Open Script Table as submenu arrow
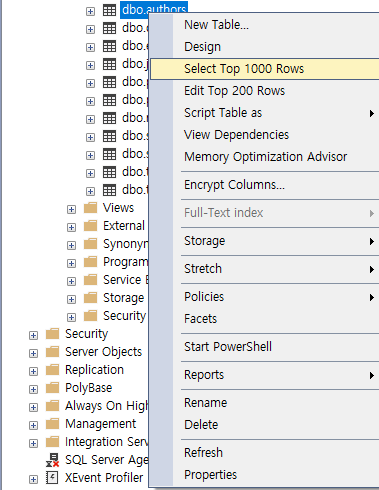The width and height of the screenshot is (379, 490). coord(372,113)
